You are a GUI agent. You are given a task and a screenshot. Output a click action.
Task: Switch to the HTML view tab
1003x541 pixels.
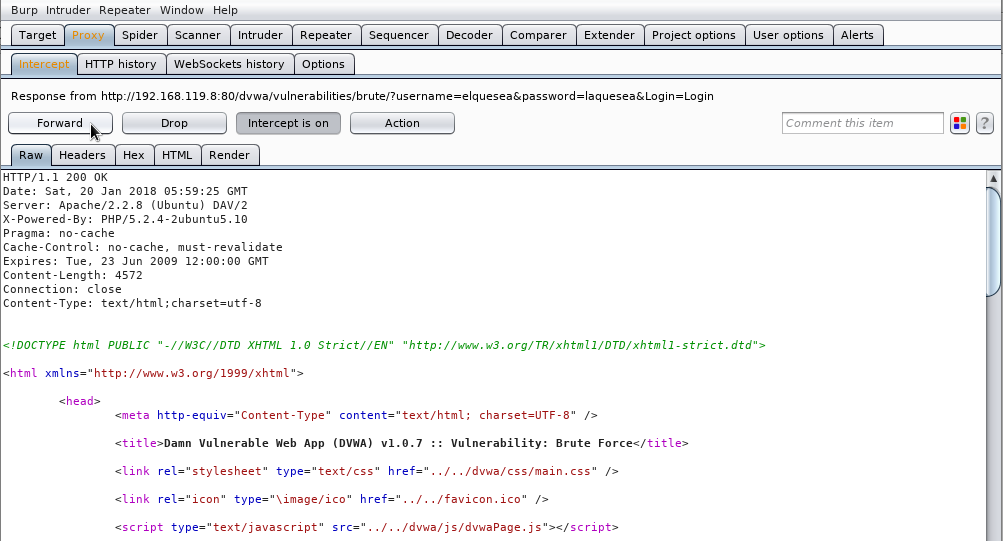[x=177, y=155]
